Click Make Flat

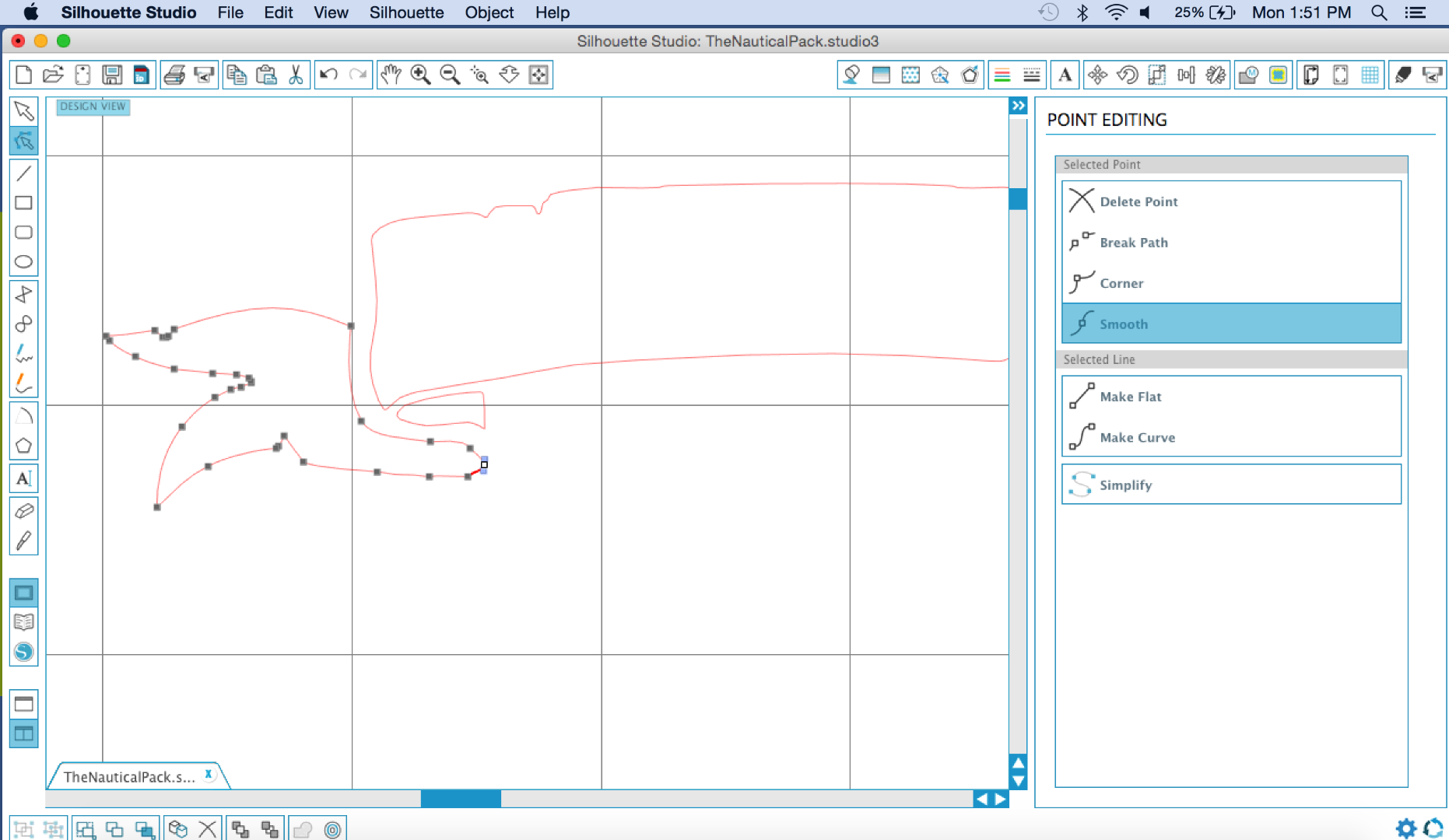point(1231,397)
